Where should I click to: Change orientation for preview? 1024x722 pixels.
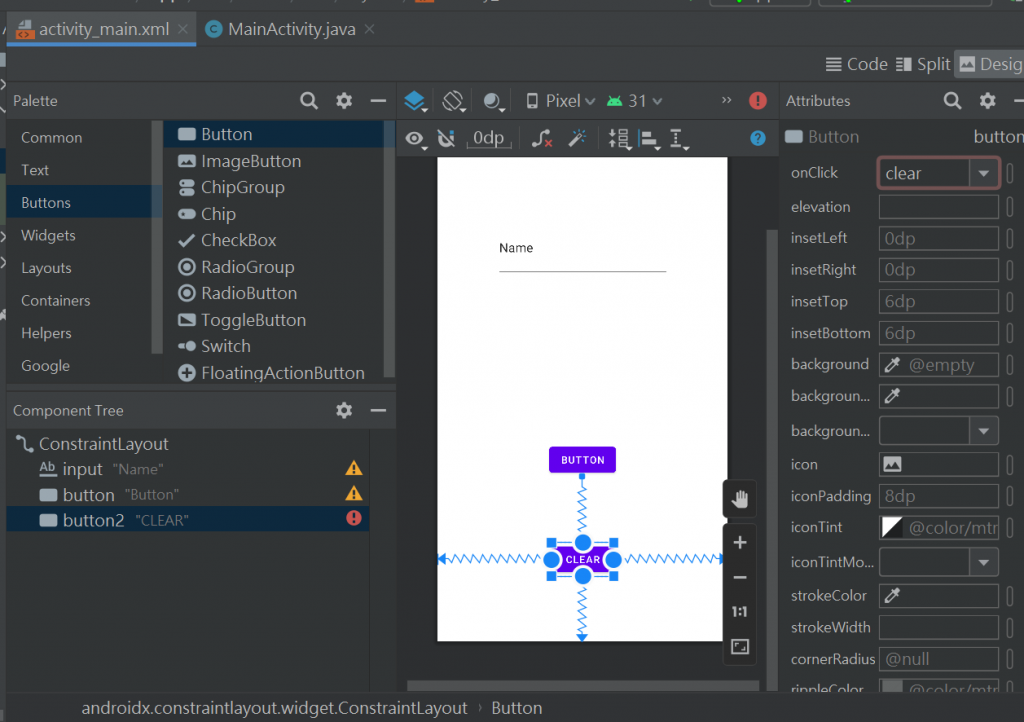coord(453,101)
